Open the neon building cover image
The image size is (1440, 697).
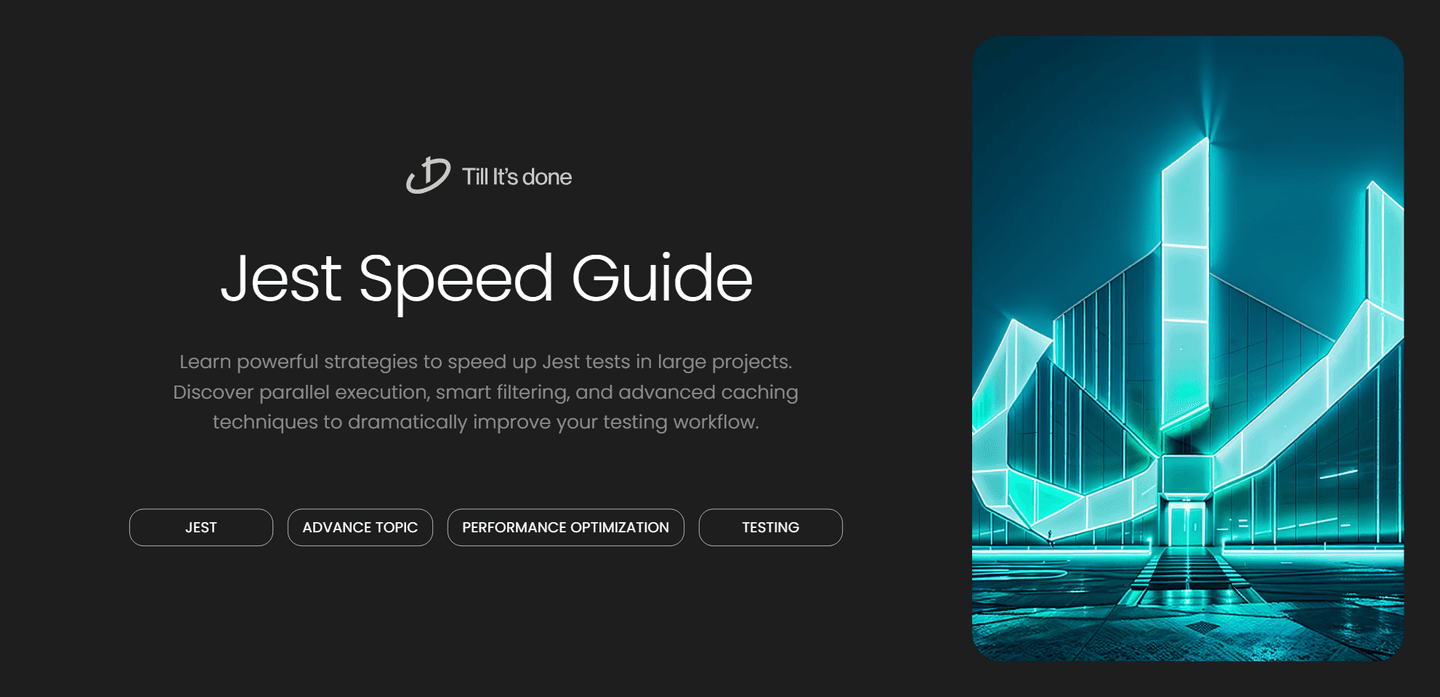1187,348
